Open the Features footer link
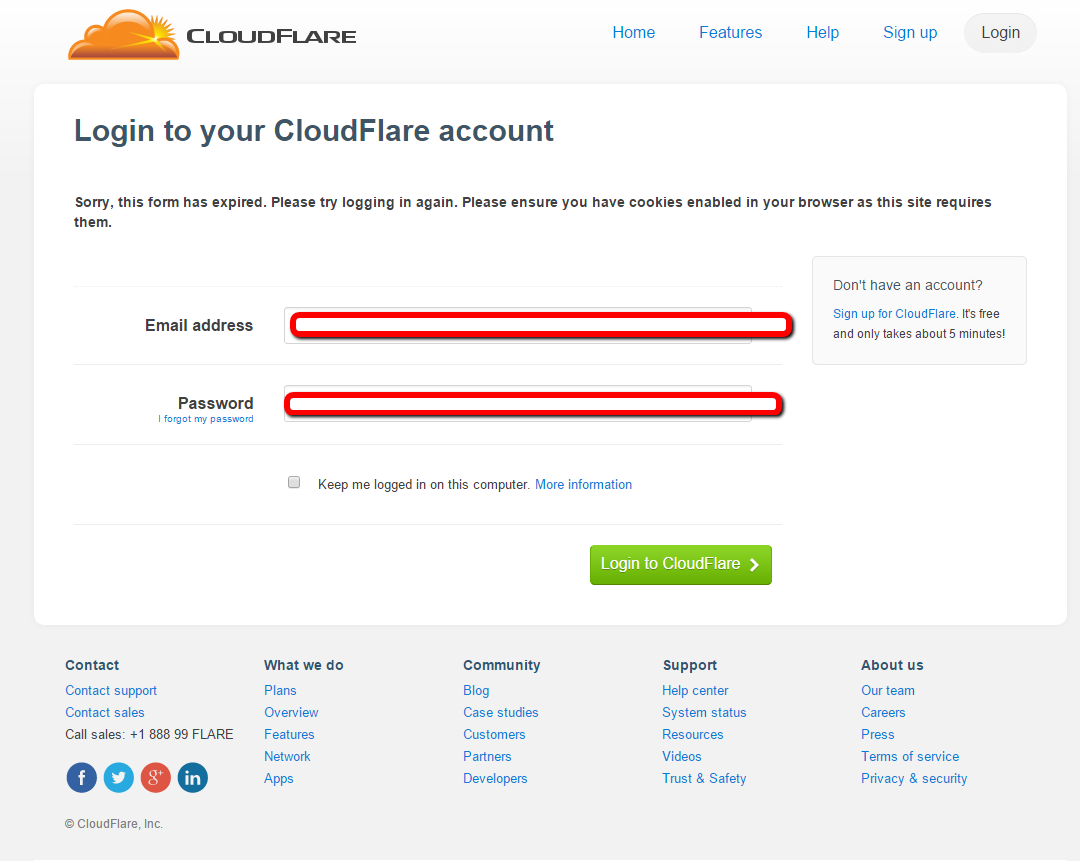Image resolution: width=1080 pixels, height=861 pixels. coord(289,734)
